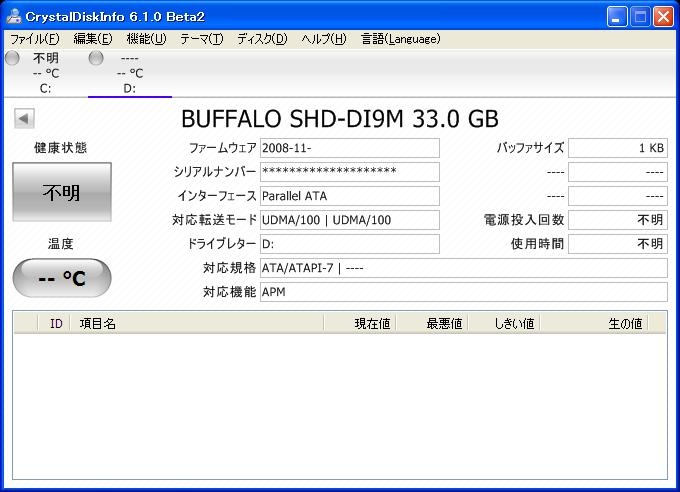Click the シリアルナンバー label
Screen dimensions: 680x492
pos(215,172)
